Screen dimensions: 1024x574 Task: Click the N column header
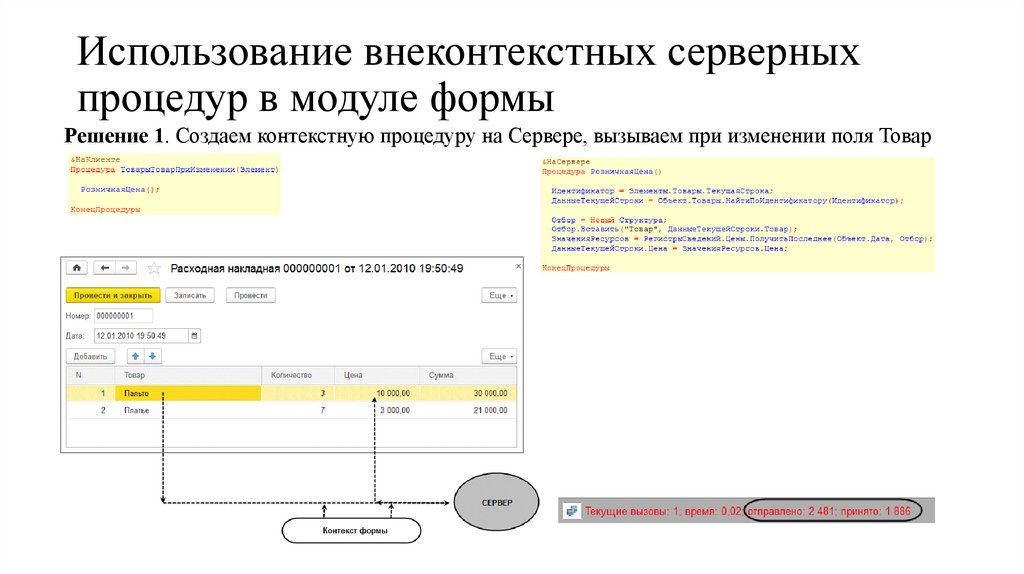pos(91,375)
